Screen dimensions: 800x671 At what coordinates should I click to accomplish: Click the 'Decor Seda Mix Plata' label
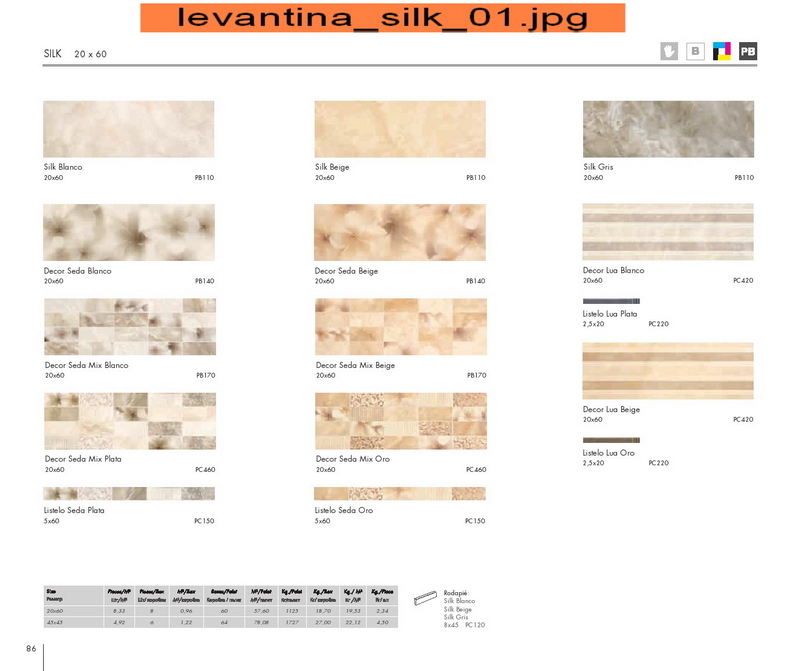pos(83,459)
